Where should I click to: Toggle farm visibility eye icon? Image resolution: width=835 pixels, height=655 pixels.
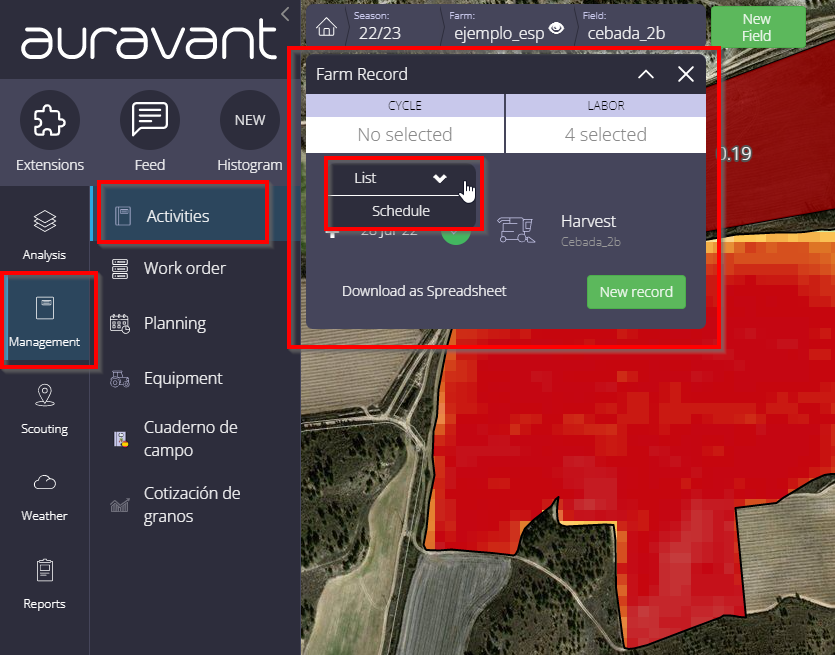pyautogui.click(x=556, y=28)
